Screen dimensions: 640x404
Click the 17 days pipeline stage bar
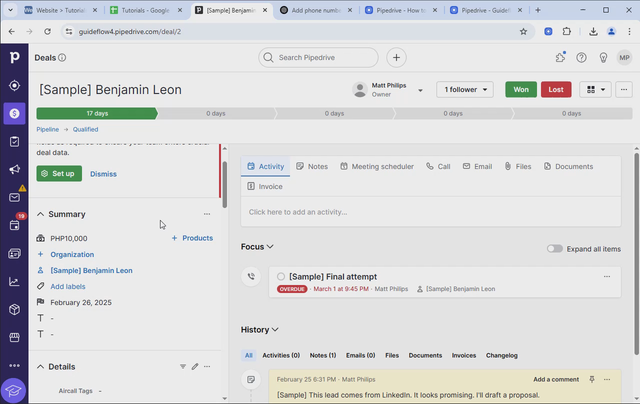point(97,113)
